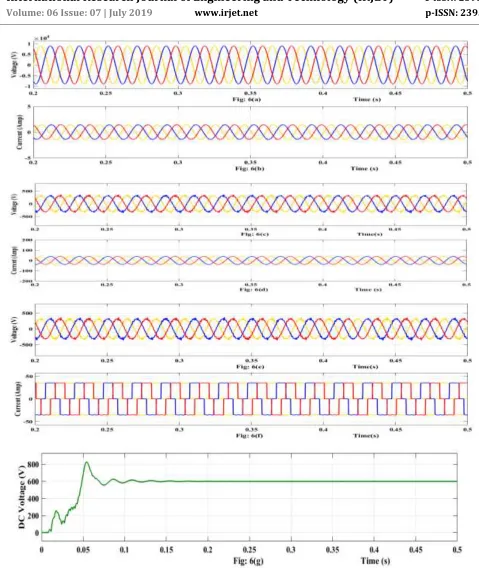Image resolution: width=479 pixels, height=568 pixels.
Task: Click 'Current (Amp)' y-axis label of Fig 6(f) plot
Action: pyautogui.click(x=18, y=399)
